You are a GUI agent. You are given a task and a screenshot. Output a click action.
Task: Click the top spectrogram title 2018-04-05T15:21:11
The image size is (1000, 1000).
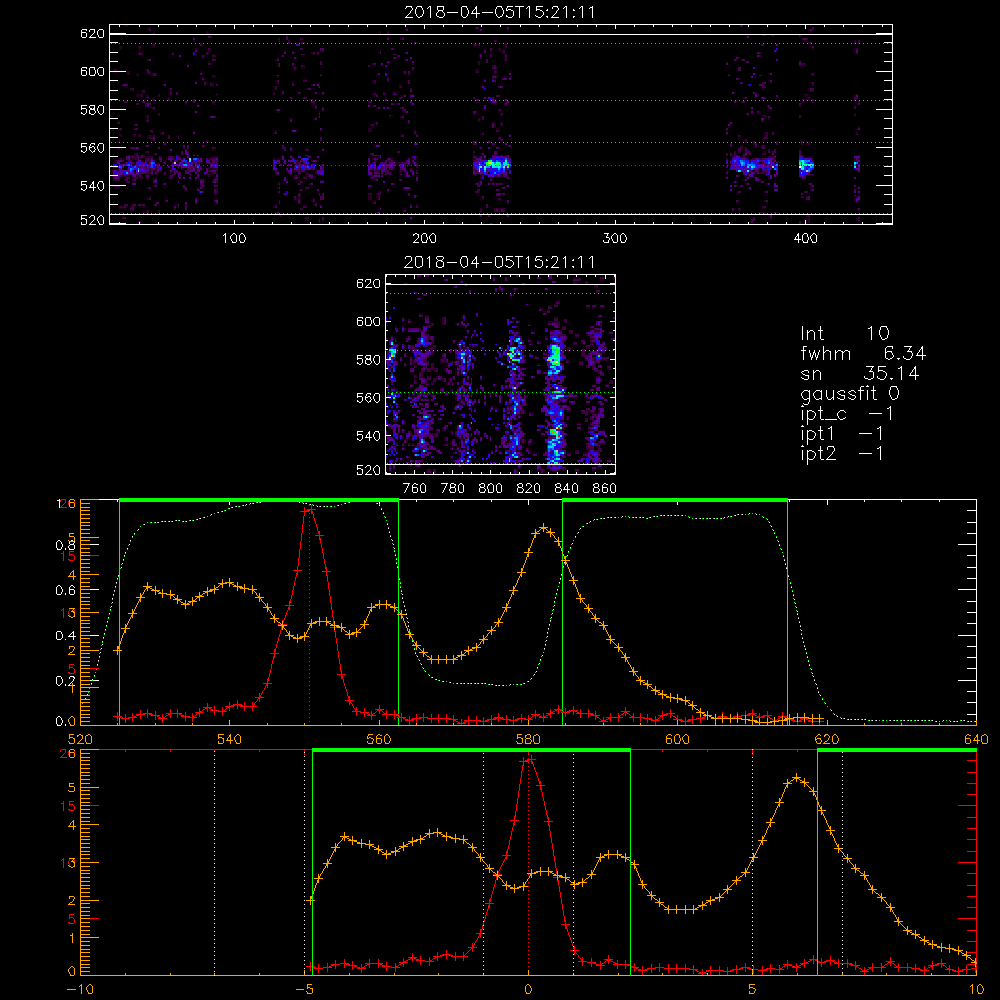pyautogui.click(x=499, y=12)
